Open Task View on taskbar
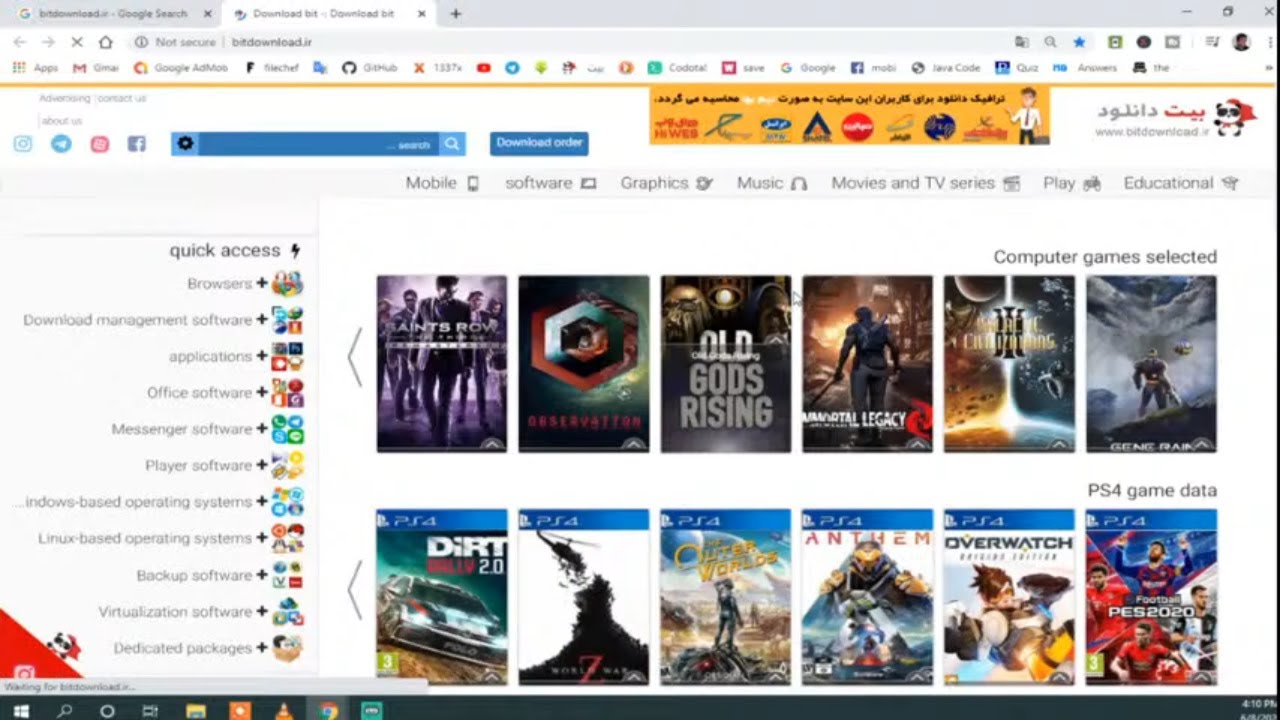The width and height of the screenshot is (1280, 720). (x=150, y=711)
